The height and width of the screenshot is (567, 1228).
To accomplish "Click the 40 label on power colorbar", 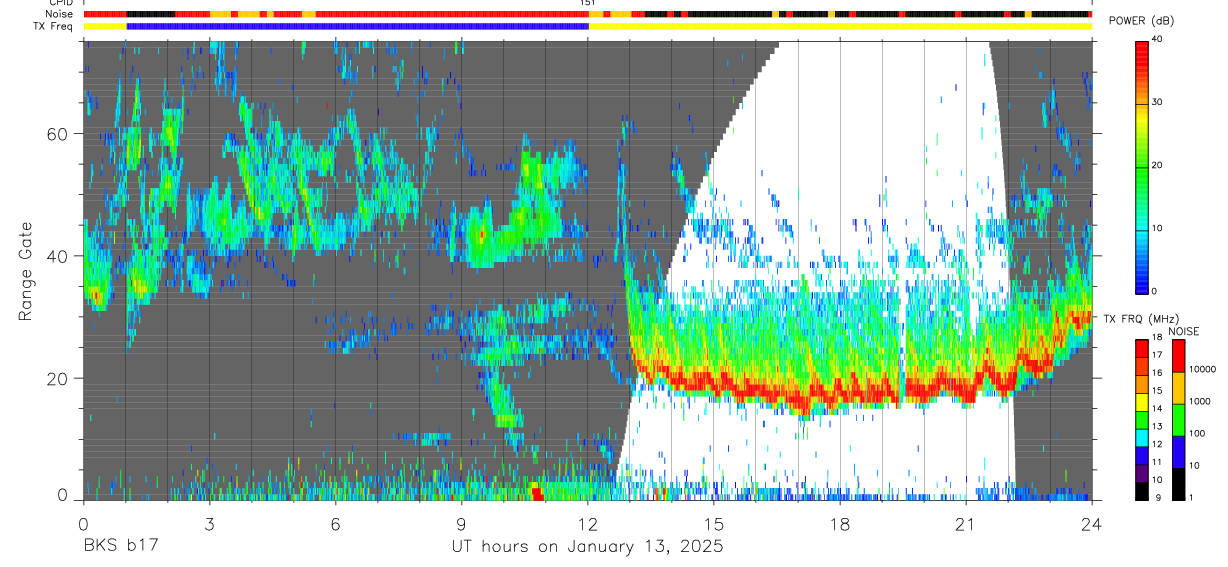I will [x=1157, y=39].
